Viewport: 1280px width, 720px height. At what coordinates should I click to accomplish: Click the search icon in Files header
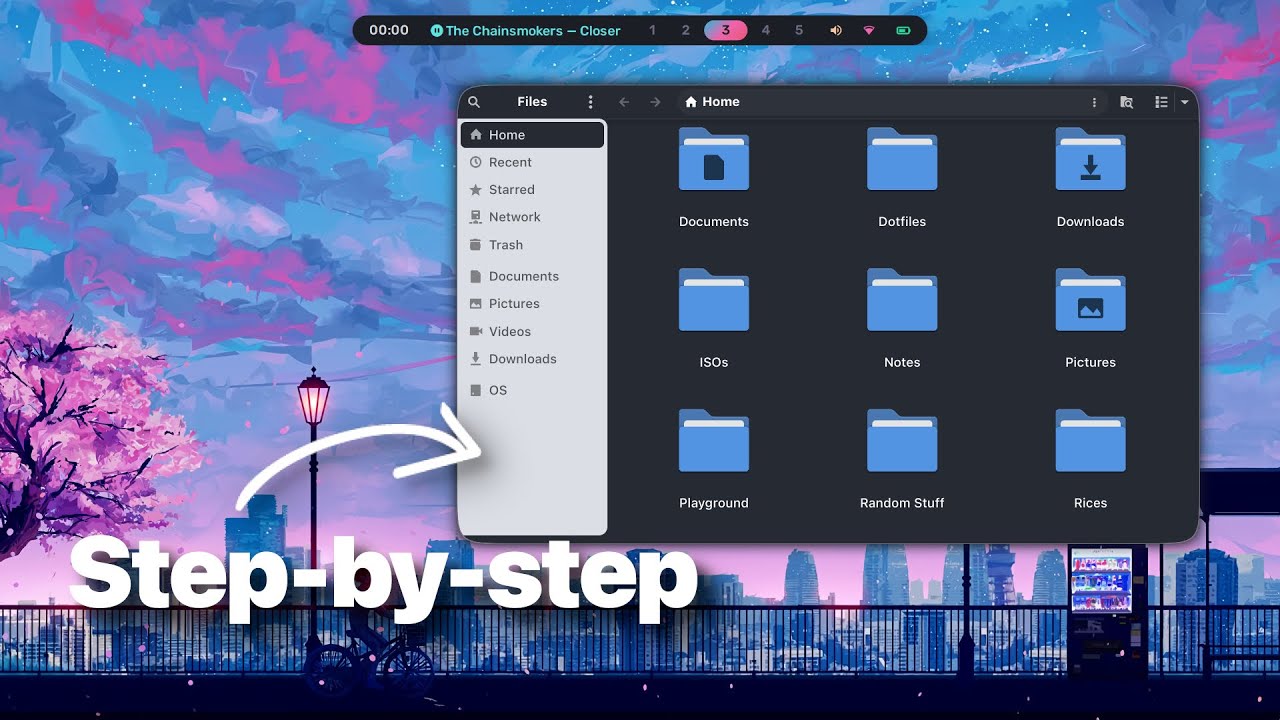coord(474,102)
